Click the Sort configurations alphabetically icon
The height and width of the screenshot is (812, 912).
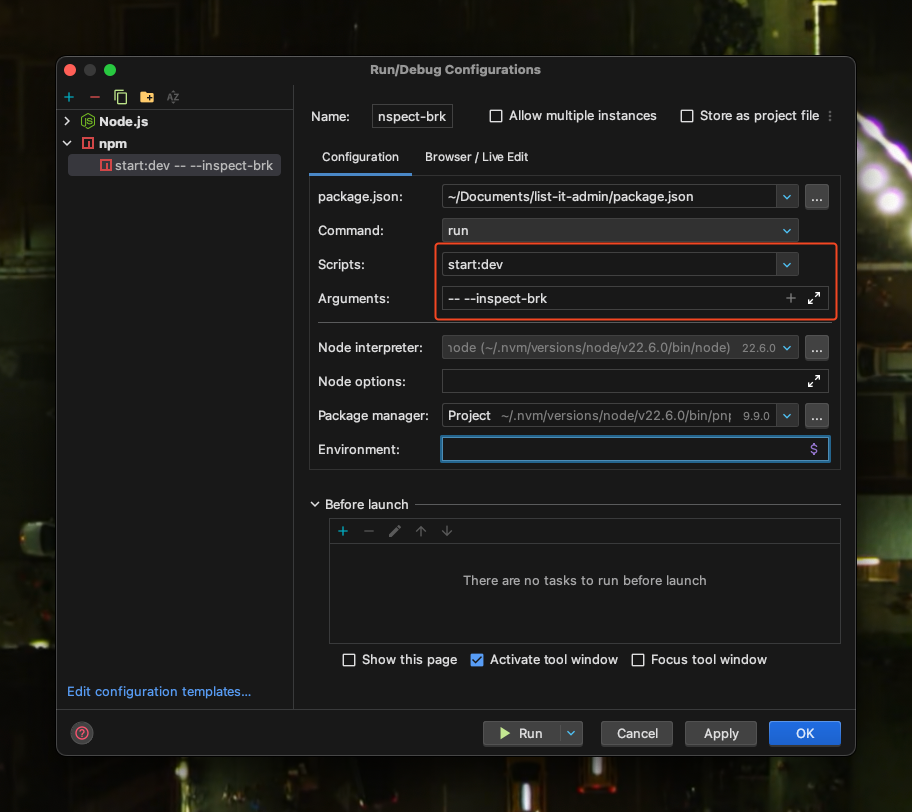(x=173, y=97)
